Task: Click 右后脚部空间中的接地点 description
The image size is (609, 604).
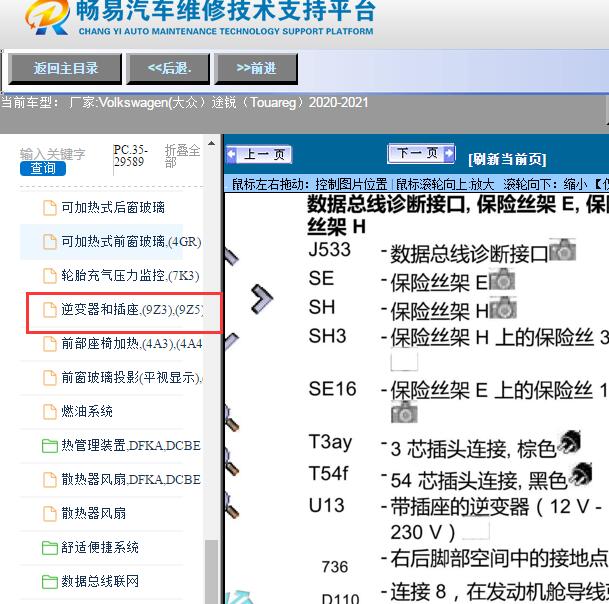Action: (499, 559)
